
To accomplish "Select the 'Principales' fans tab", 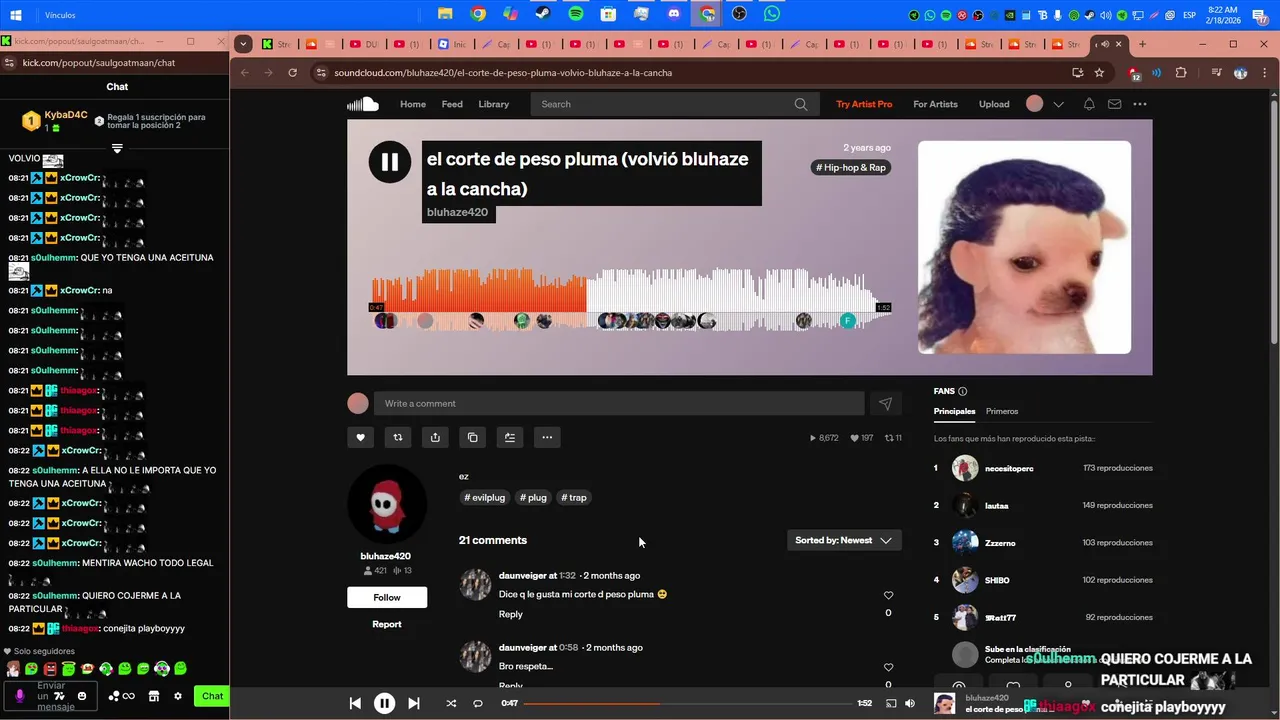I will pyautogui.click(x=954, y=411).
